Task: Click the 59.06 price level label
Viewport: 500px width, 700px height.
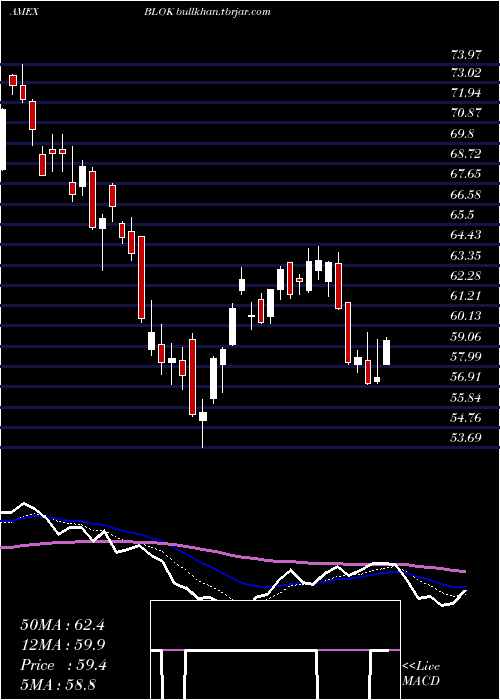Action: [x=467, y=337]
